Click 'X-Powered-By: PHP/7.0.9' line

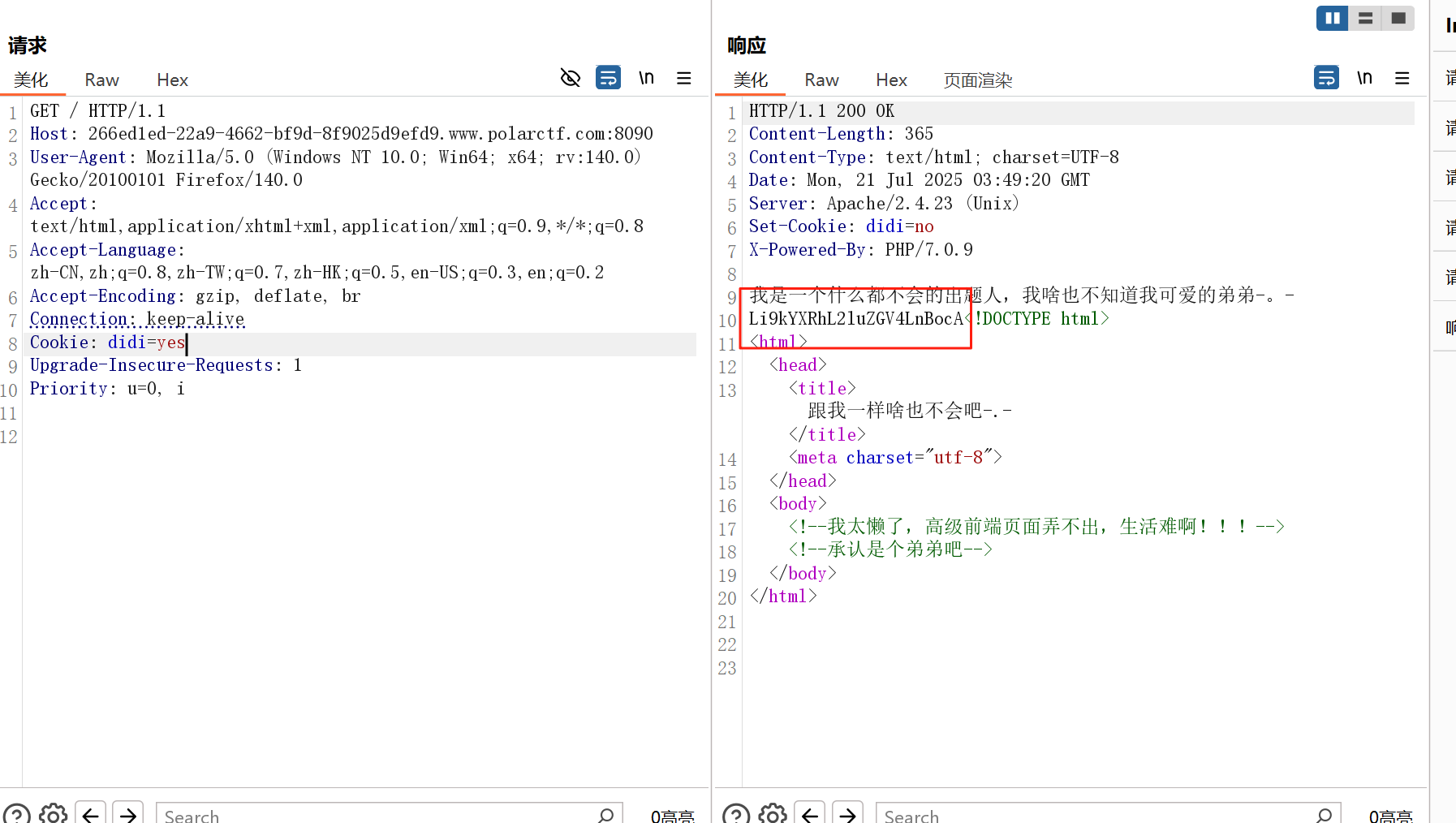(x=860, y=250)
